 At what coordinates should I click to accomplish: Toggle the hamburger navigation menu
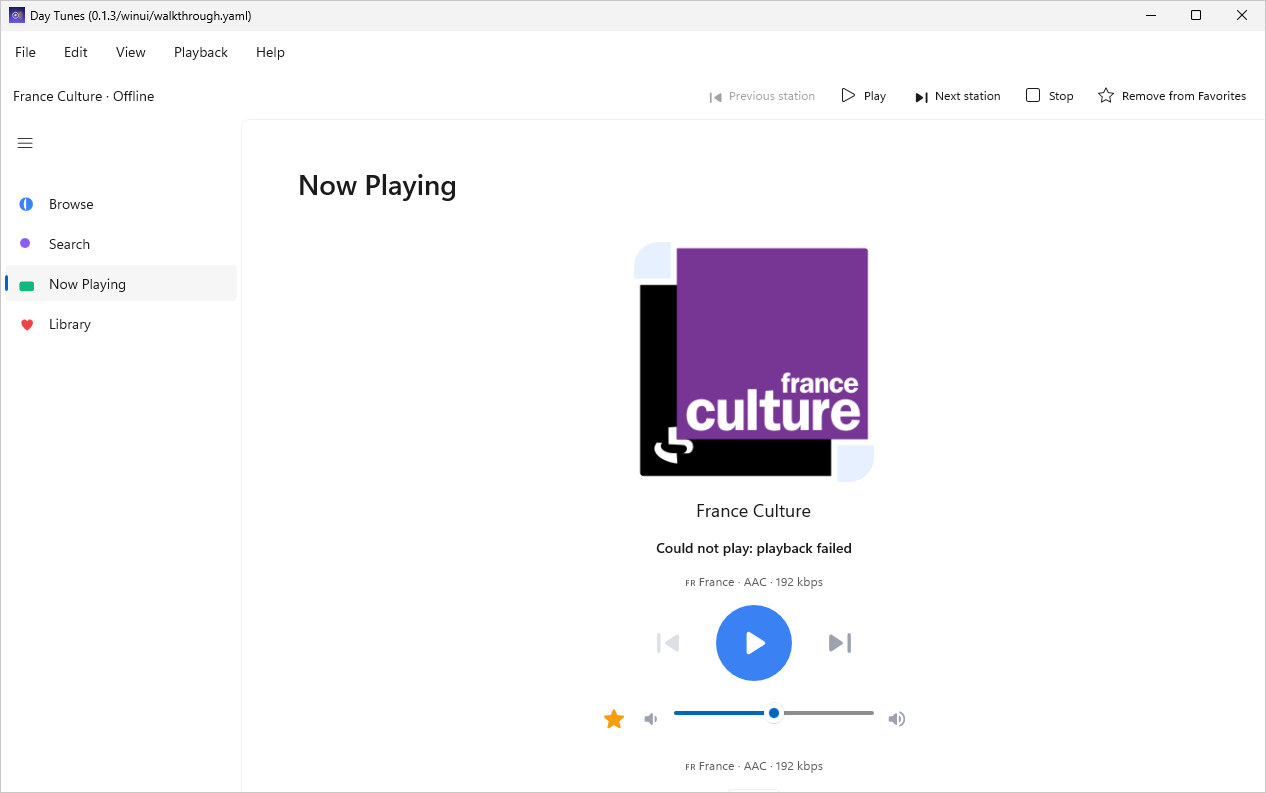point(26,143)
